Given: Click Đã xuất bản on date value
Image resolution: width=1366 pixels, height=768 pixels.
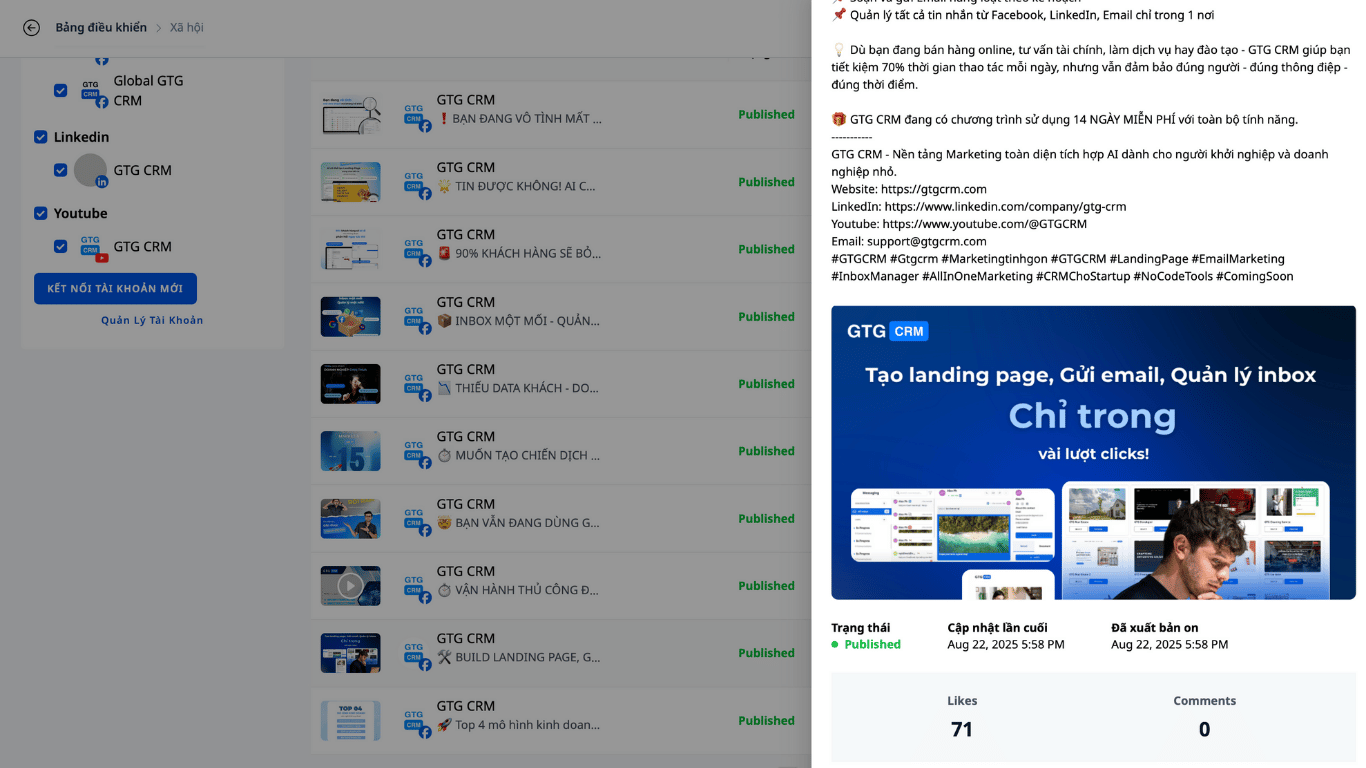Looking at the screenshot, I should pyautogui.click(x=1169, y=645).
